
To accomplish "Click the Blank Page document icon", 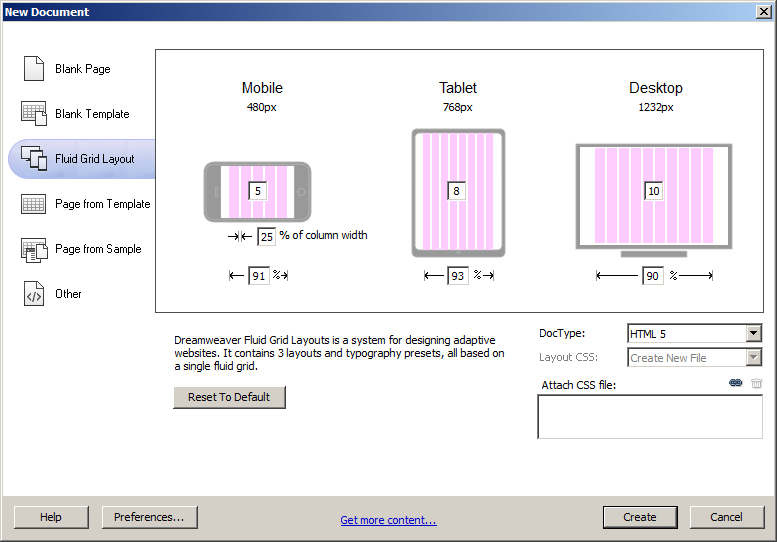I will tap(34, 68).
